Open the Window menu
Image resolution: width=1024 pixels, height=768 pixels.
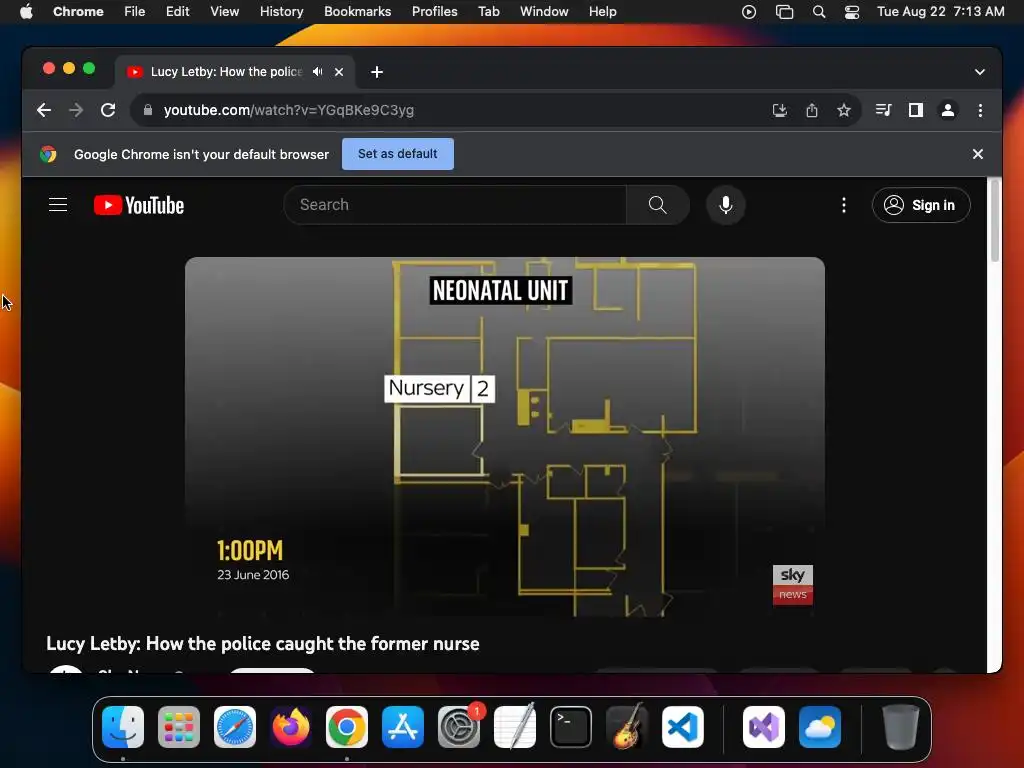(544, 12)
